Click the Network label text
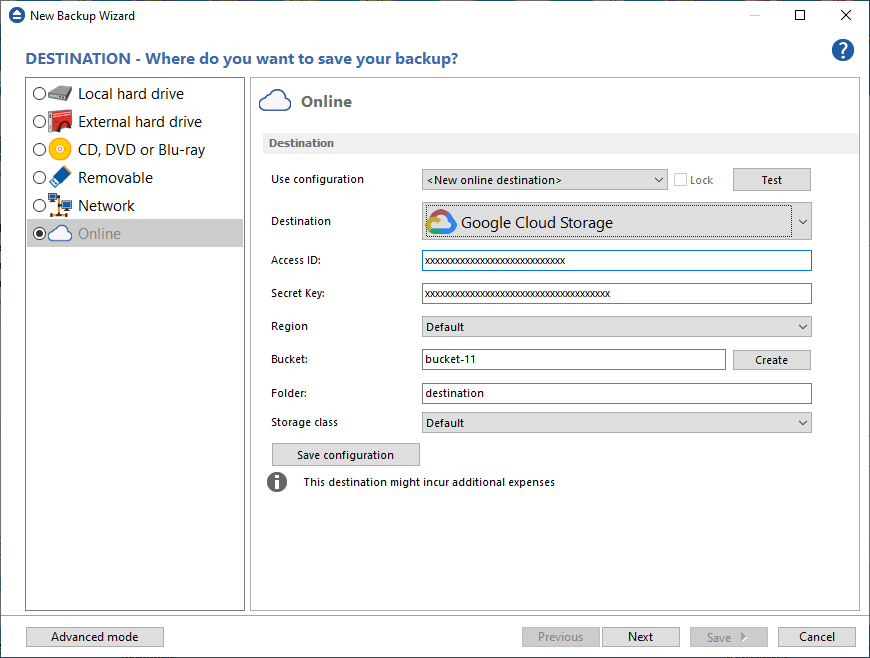Screen dimensions: 870x658 point(106,205)
